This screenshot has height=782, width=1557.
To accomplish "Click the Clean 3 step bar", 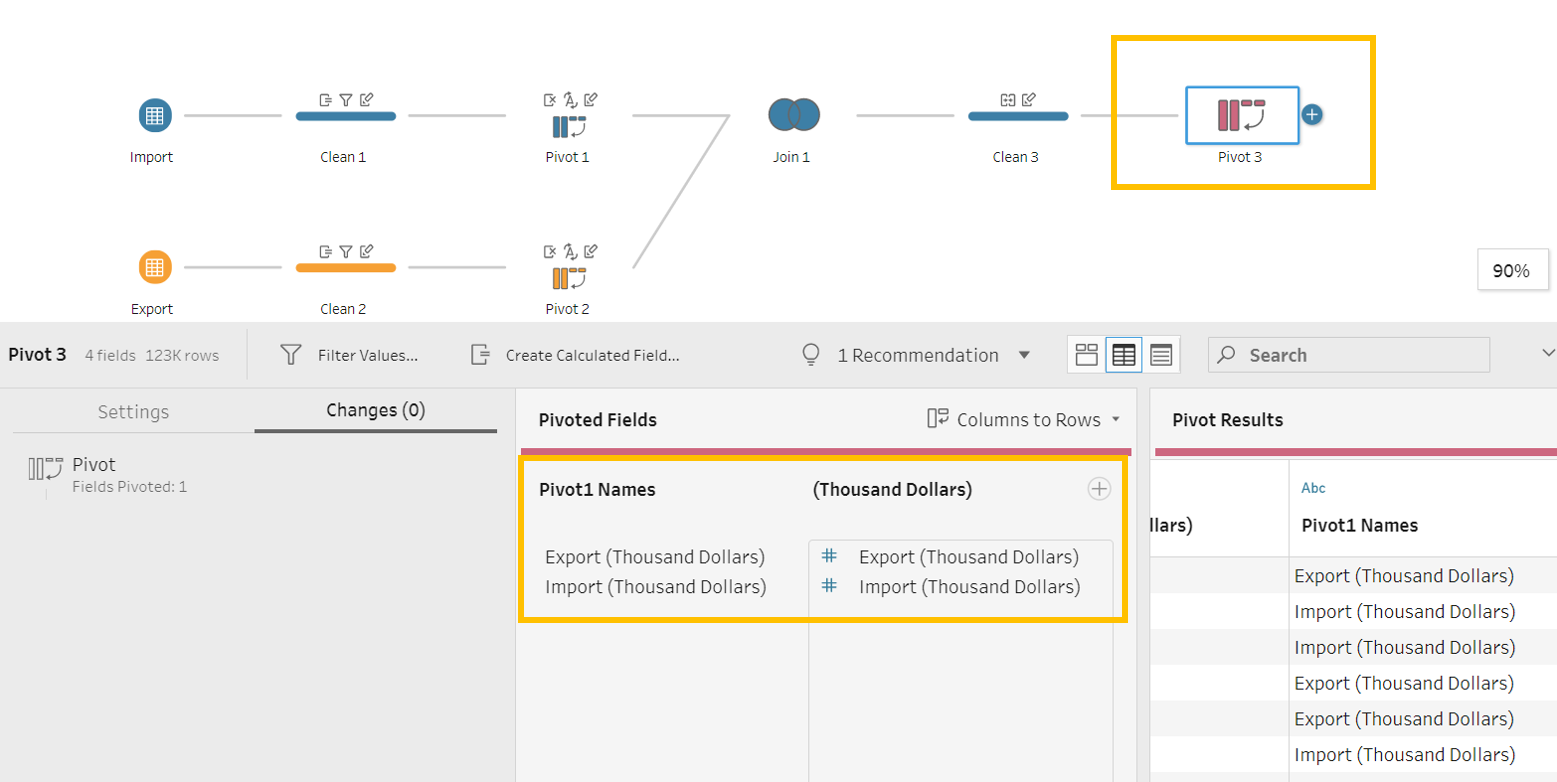I will click(1017, 116).
